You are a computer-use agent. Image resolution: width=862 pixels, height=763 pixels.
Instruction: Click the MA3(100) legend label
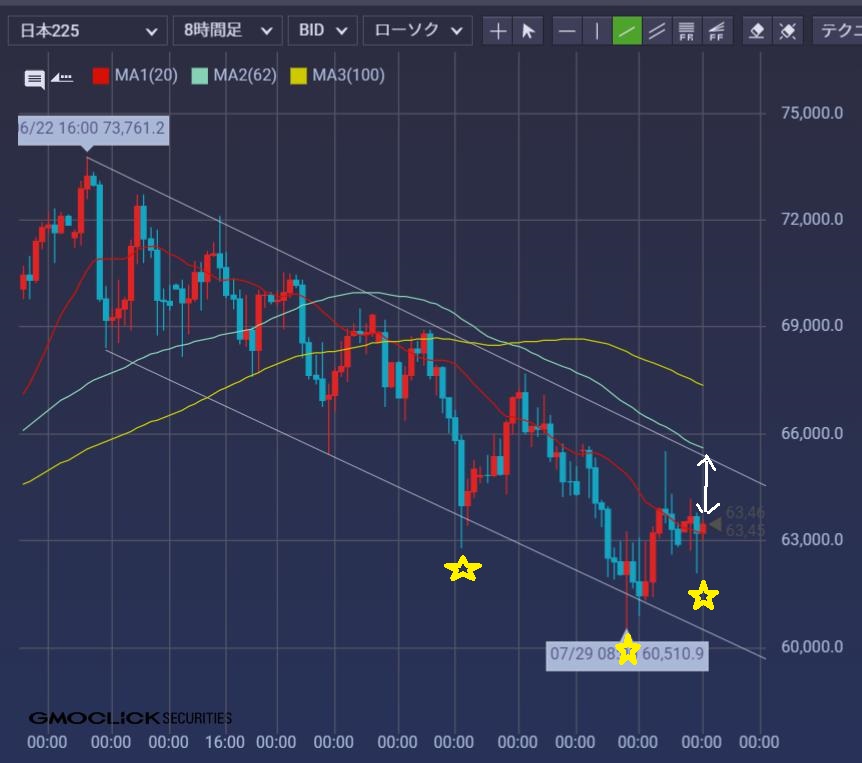tap(349, 75)
